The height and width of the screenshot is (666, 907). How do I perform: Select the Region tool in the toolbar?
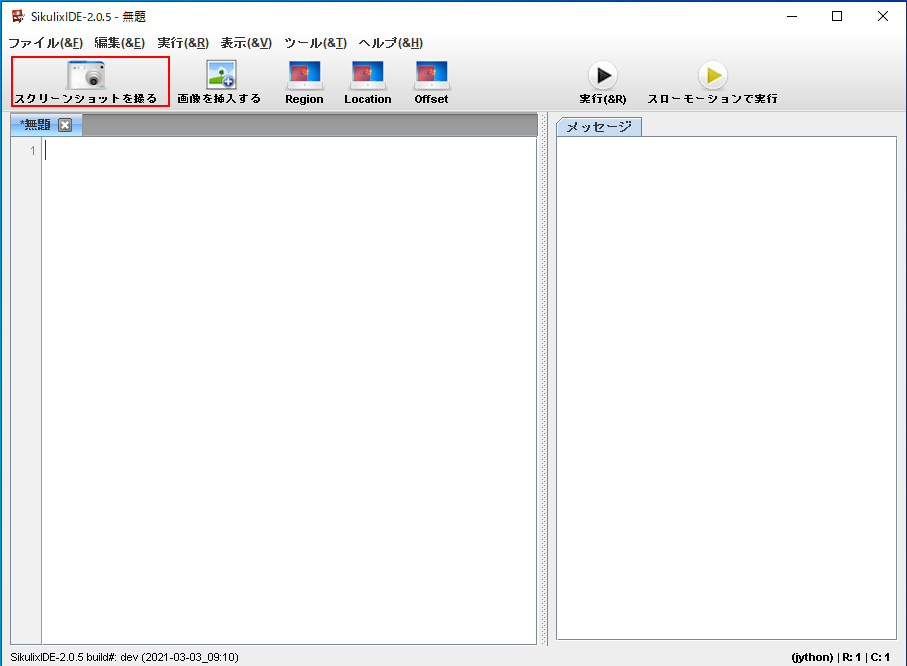click(x=304, y=76)
